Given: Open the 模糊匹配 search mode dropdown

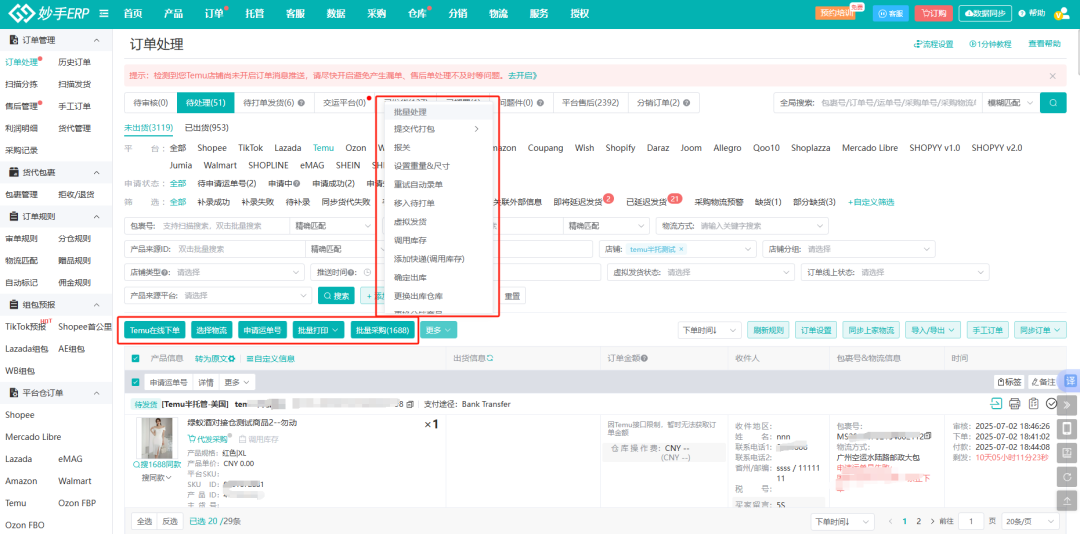Looking at the screenshot, I should pyautogui.click(x=1010, y=103).
